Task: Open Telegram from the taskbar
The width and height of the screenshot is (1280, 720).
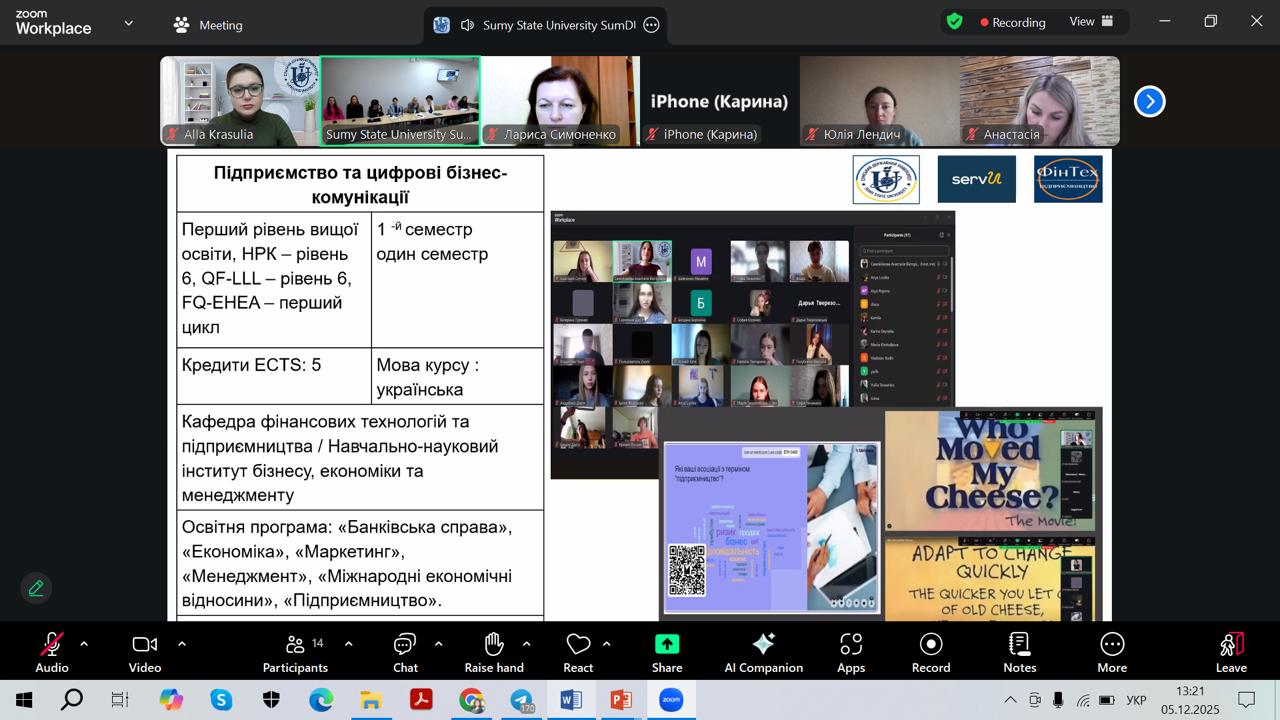Action: click(x=521, y=701)
